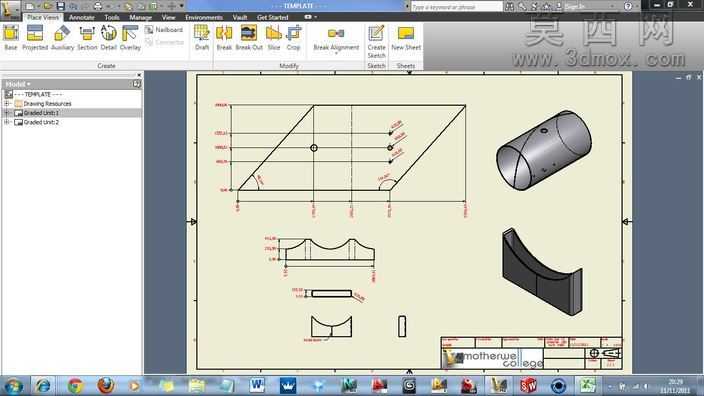Image resolution: width=704 pixels, height=396 pixels.
Task: Open Google Chrome from taskbar
Action: tap(75, 386)
